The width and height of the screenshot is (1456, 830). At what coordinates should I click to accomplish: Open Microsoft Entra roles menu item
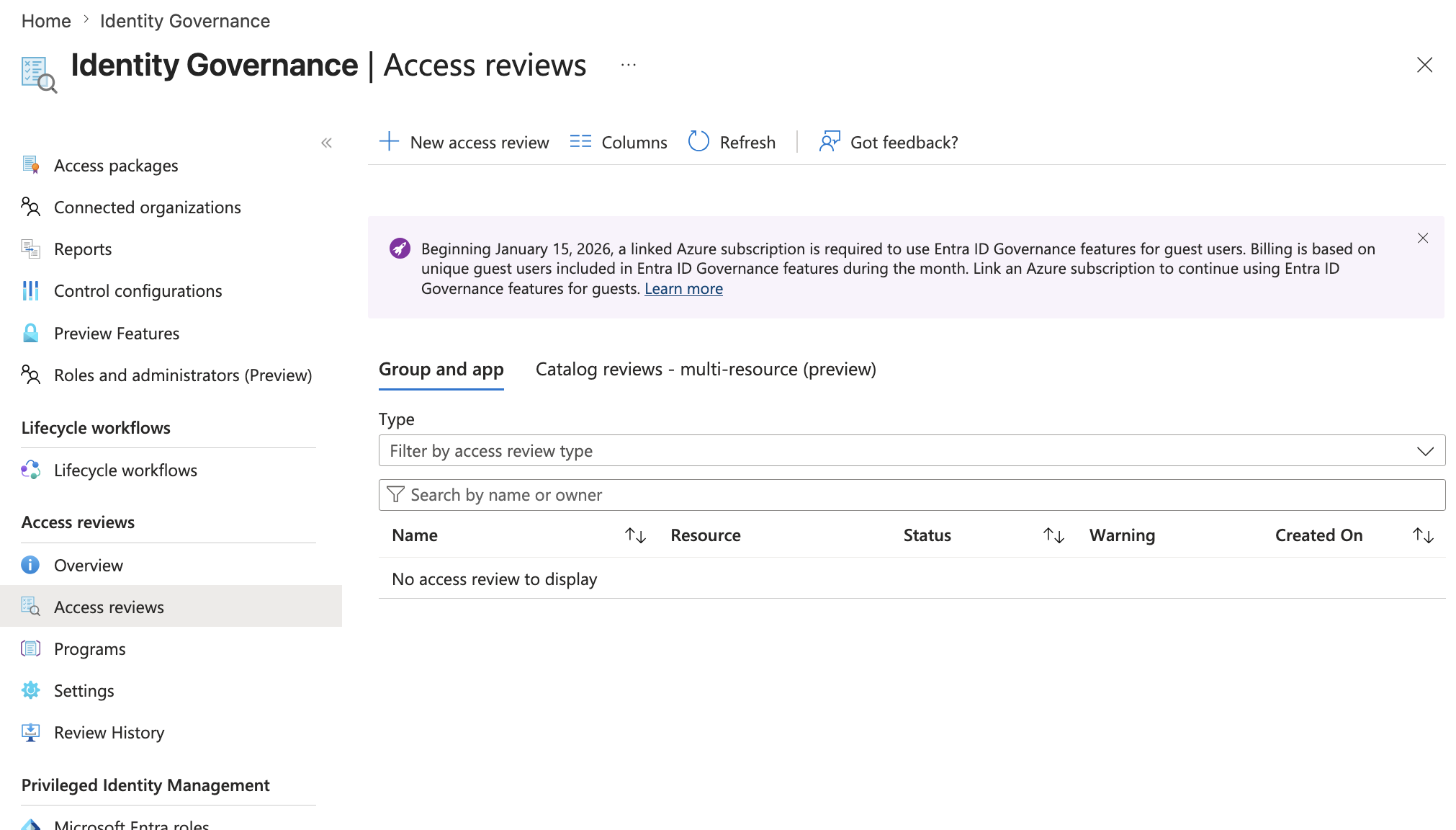pyautogui.click(x=132, y=824)
